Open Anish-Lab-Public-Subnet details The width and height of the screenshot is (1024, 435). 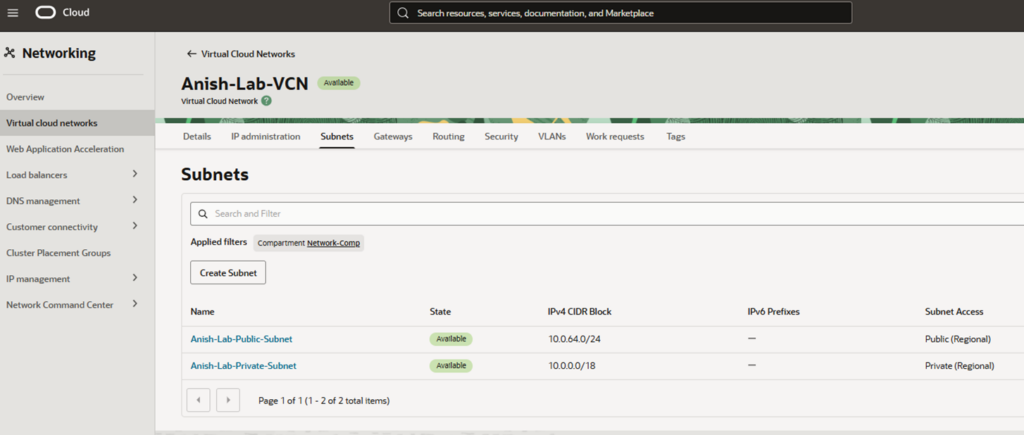(x=241, y=339)
